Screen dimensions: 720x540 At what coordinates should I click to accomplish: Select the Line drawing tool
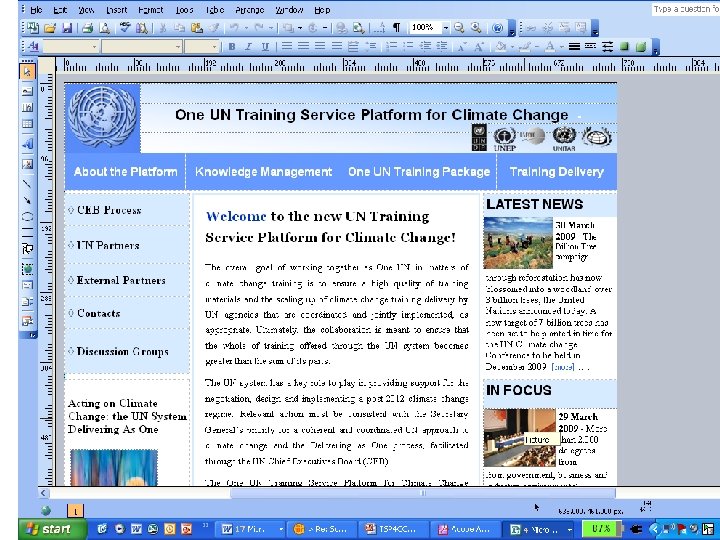tap(28, 184)
